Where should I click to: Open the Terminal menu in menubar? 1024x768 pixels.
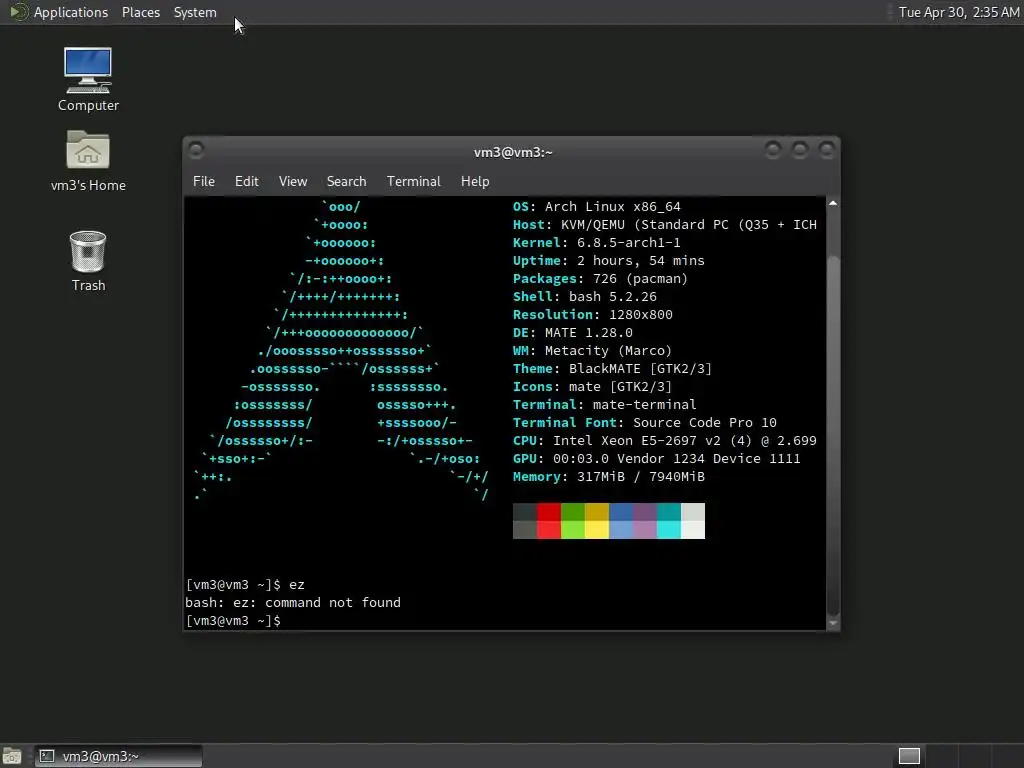coord(413,181)
